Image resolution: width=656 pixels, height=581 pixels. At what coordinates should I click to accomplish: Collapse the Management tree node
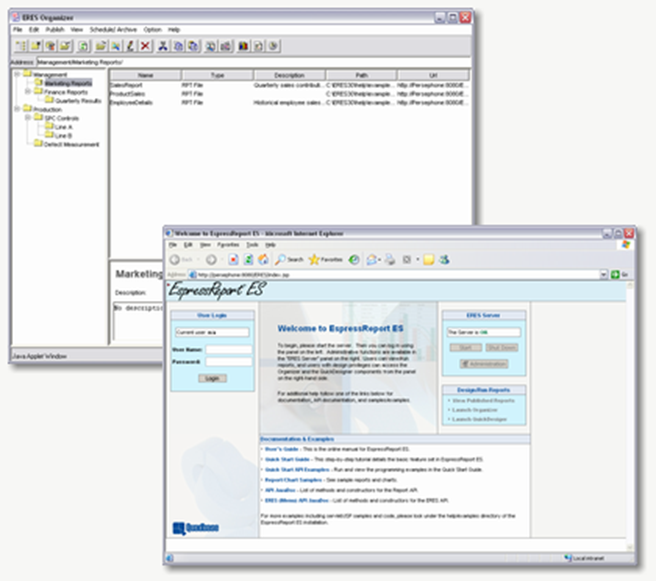coord(17,75)
